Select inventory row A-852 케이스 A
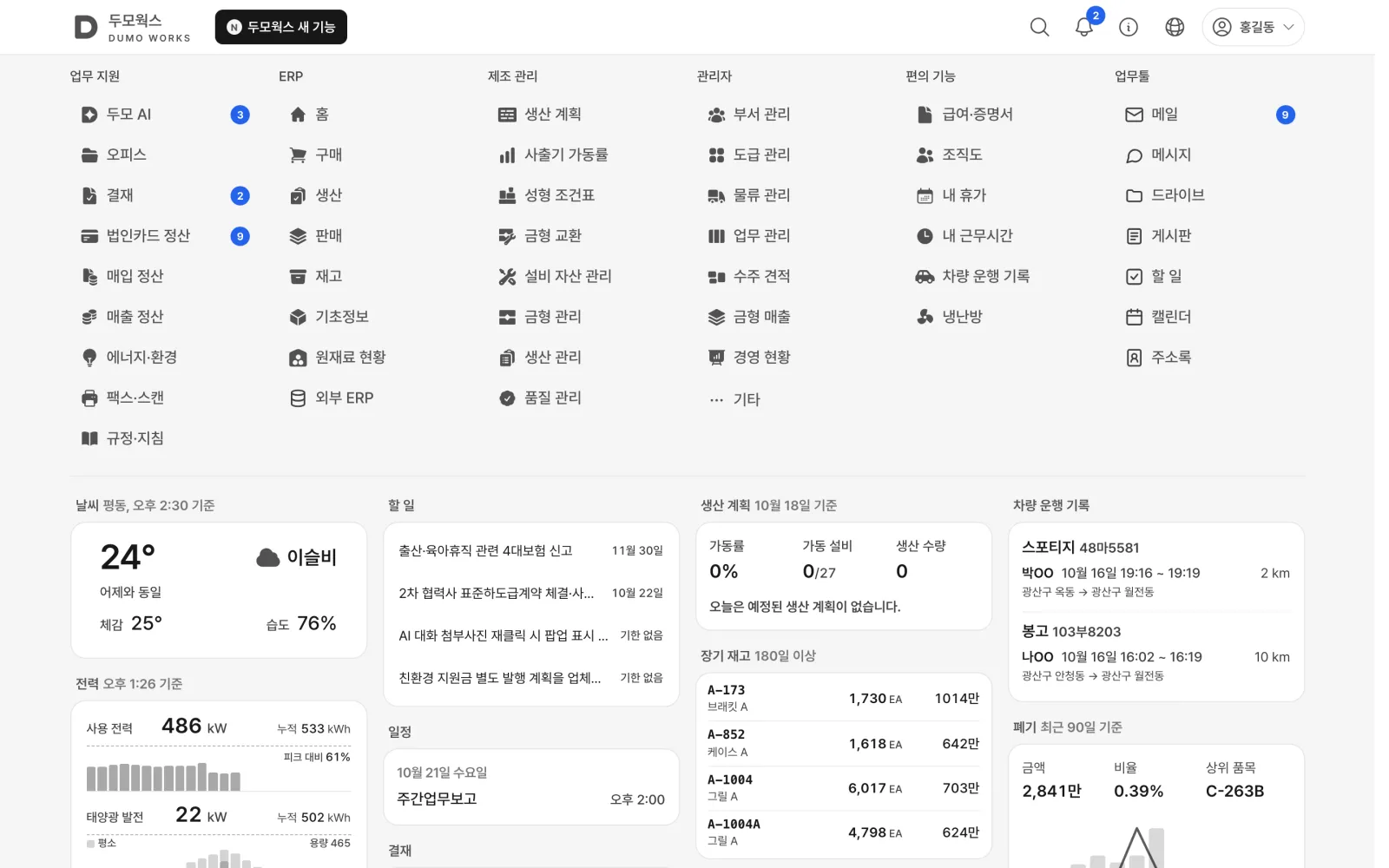 [843, 743]
